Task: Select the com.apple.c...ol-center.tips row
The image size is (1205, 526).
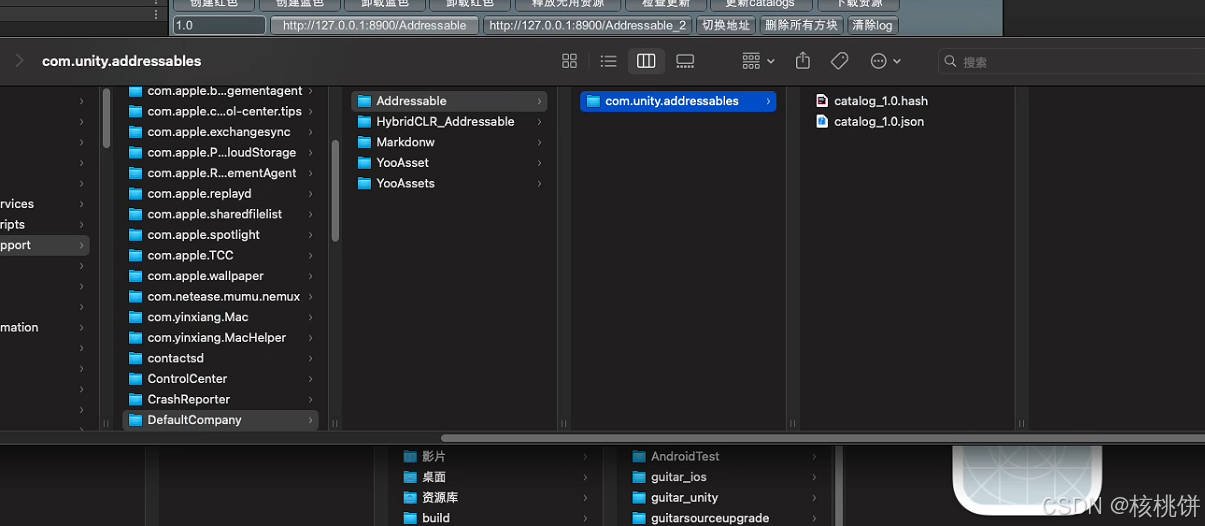Action: pos(221,112)
